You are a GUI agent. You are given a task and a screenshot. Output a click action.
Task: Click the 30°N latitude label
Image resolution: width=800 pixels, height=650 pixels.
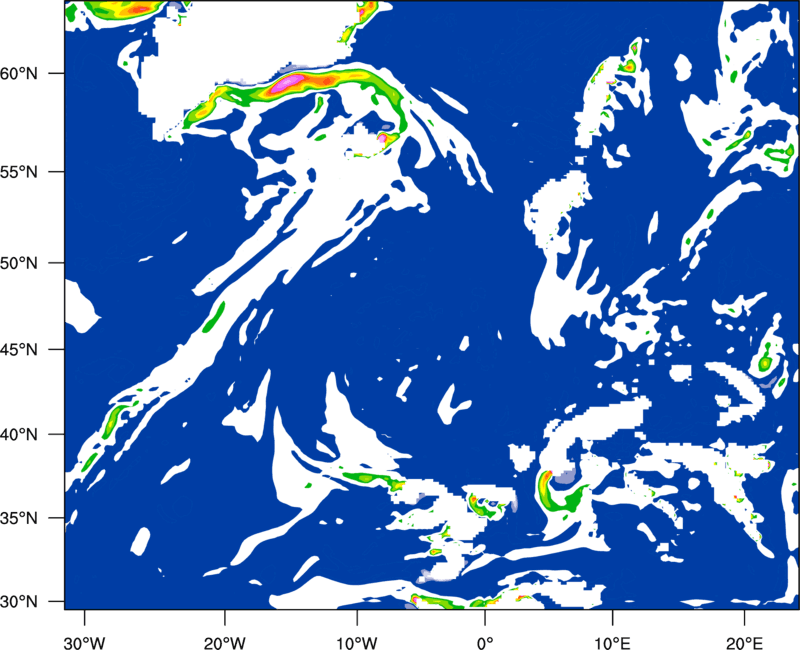coord(19,602)
